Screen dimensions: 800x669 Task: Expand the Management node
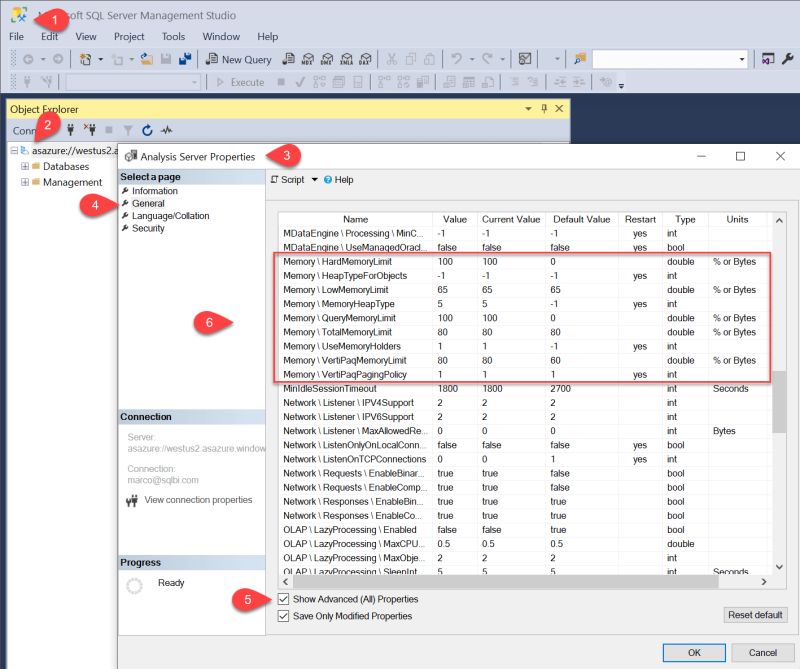click(24, 182)
